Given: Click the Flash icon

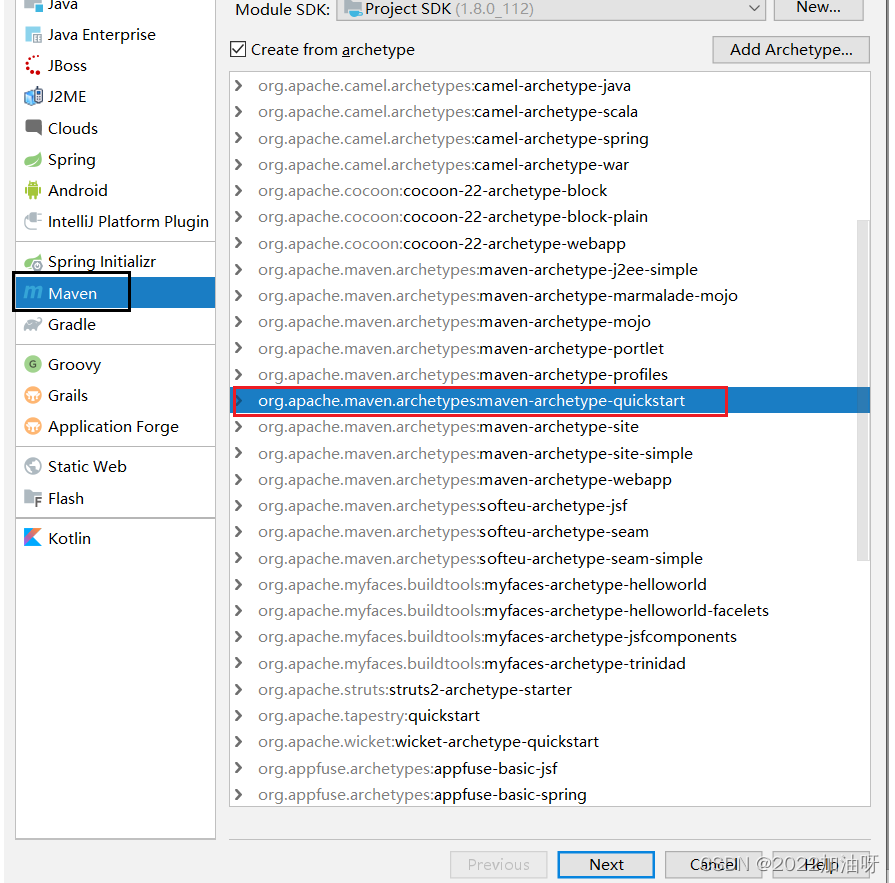Looking at the screenshot, I should 33,498.
